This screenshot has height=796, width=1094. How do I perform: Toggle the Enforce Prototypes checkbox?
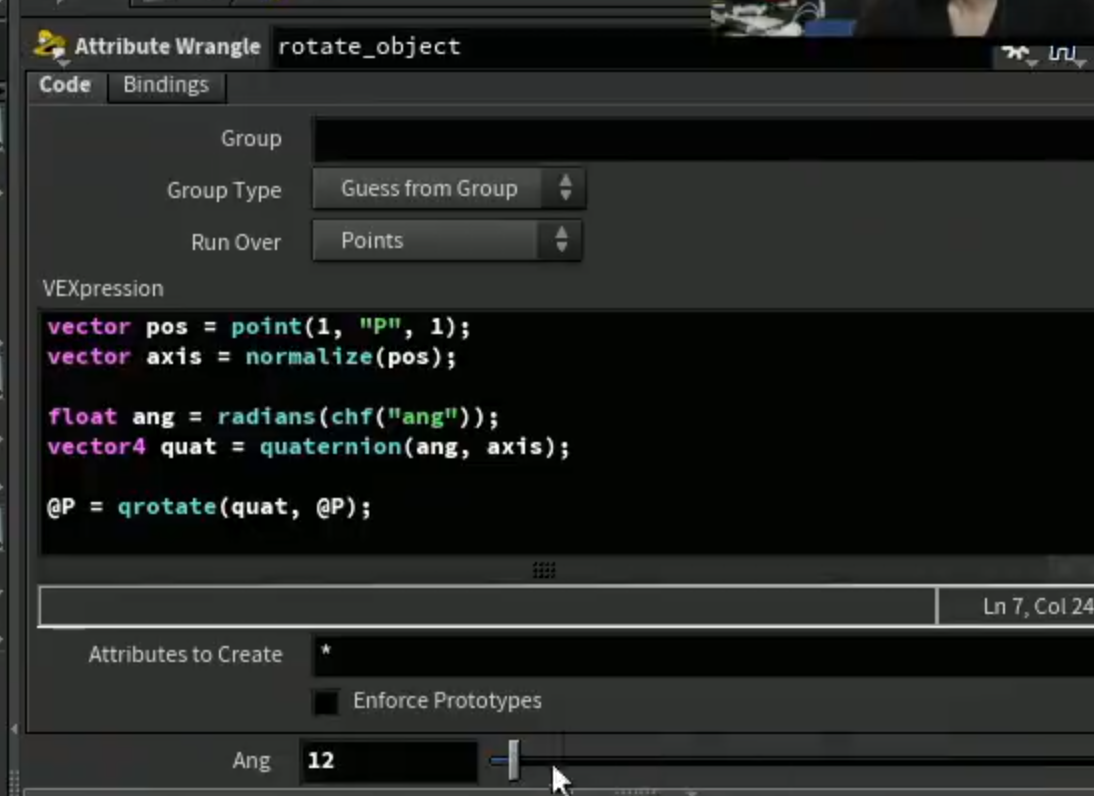point(326,701)
